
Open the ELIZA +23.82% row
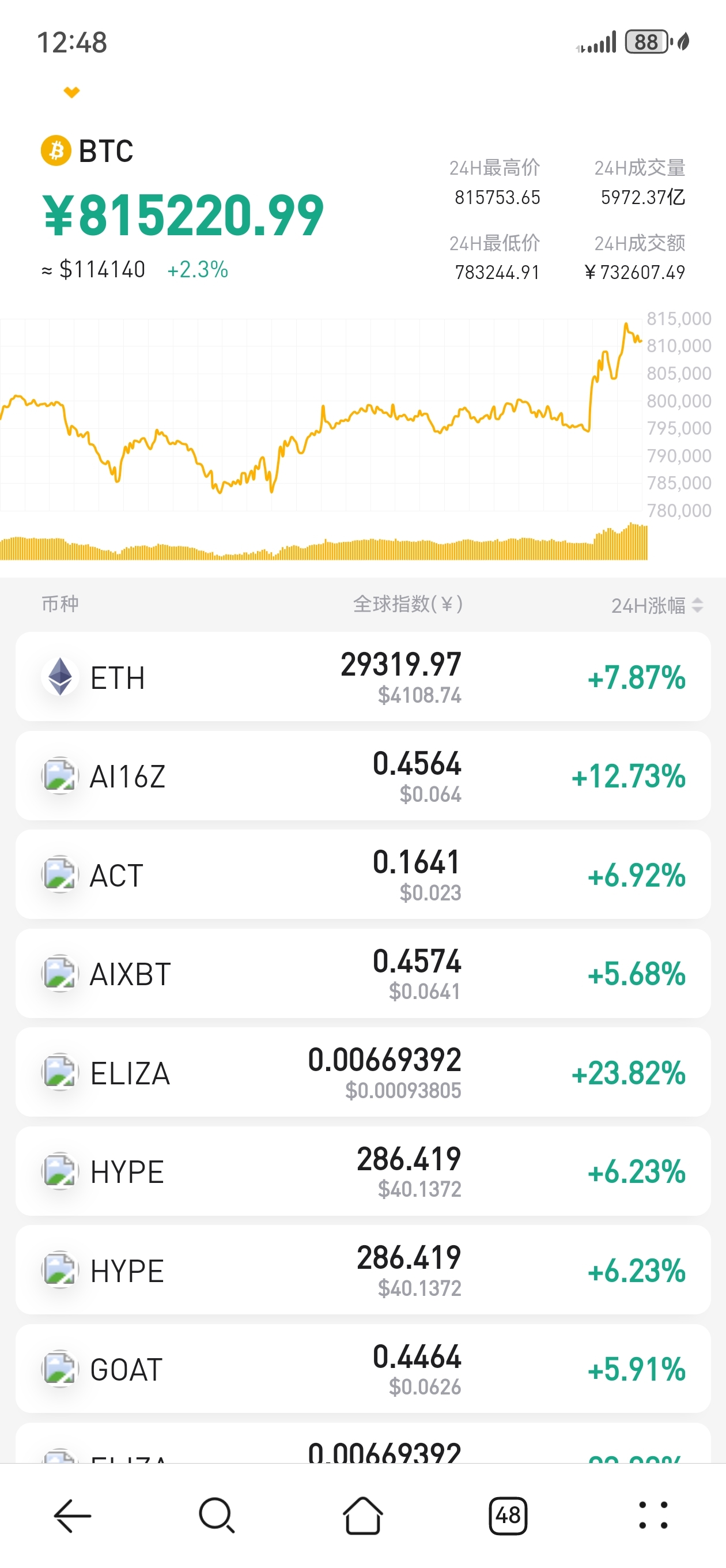coord(362,1072)
